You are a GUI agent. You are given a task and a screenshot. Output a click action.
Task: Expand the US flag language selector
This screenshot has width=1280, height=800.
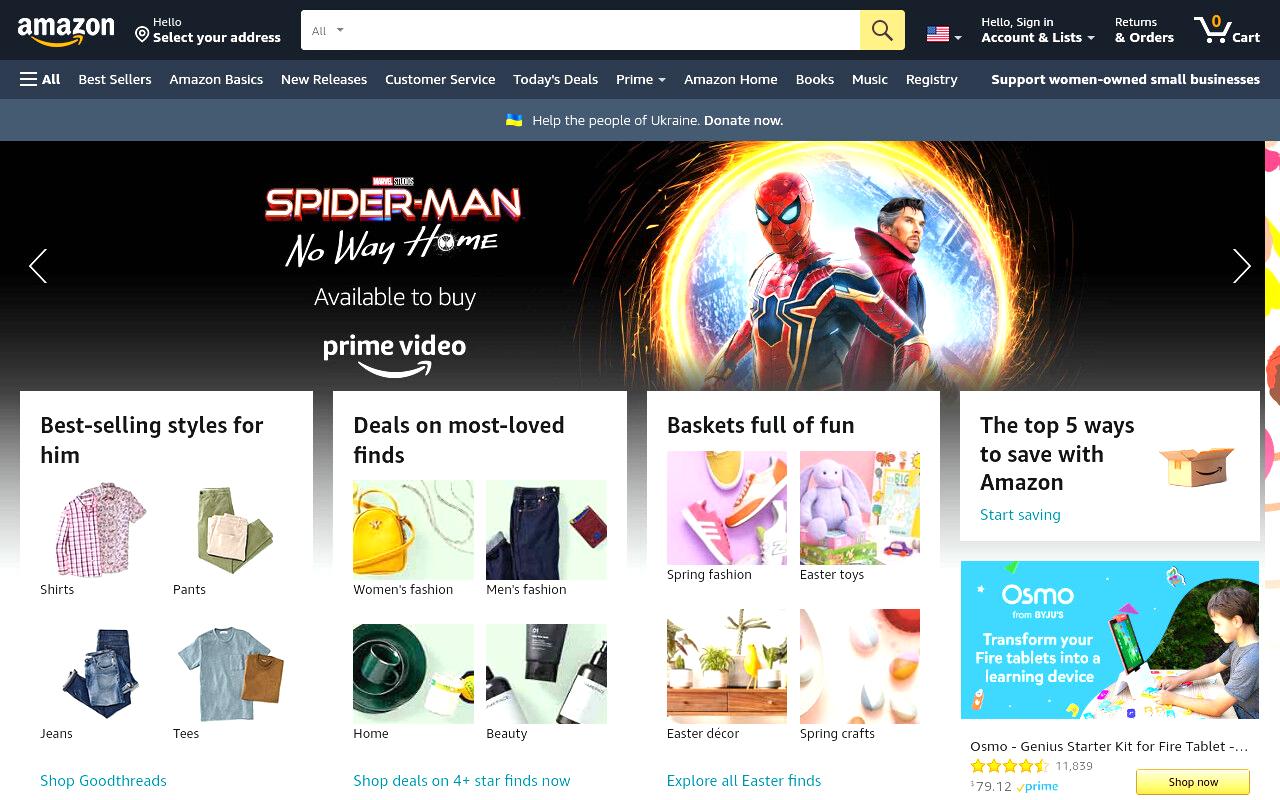pyautogui.click(x=944, y=34)
